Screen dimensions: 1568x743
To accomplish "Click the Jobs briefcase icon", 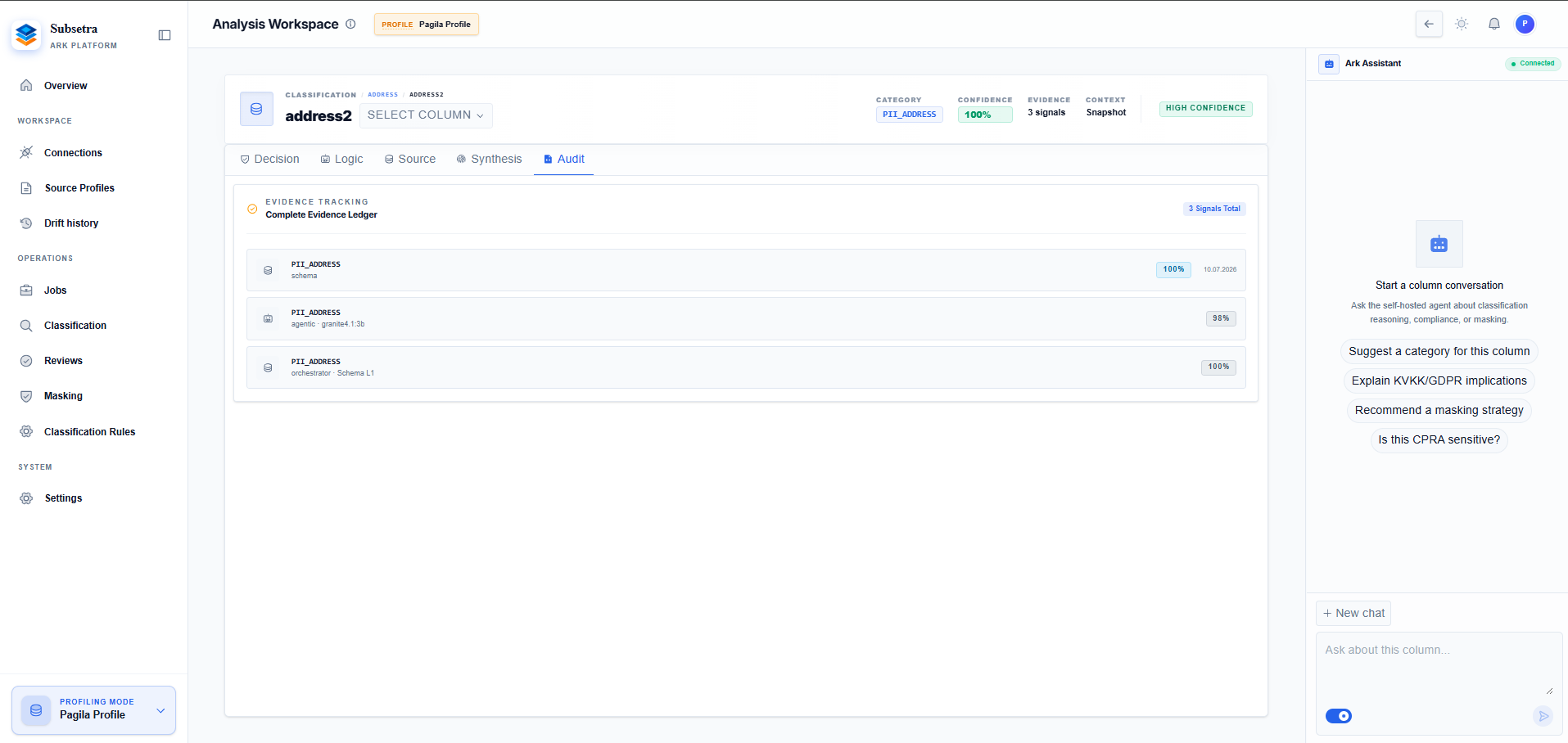I will pyautogui.click(x=26, y=290).
